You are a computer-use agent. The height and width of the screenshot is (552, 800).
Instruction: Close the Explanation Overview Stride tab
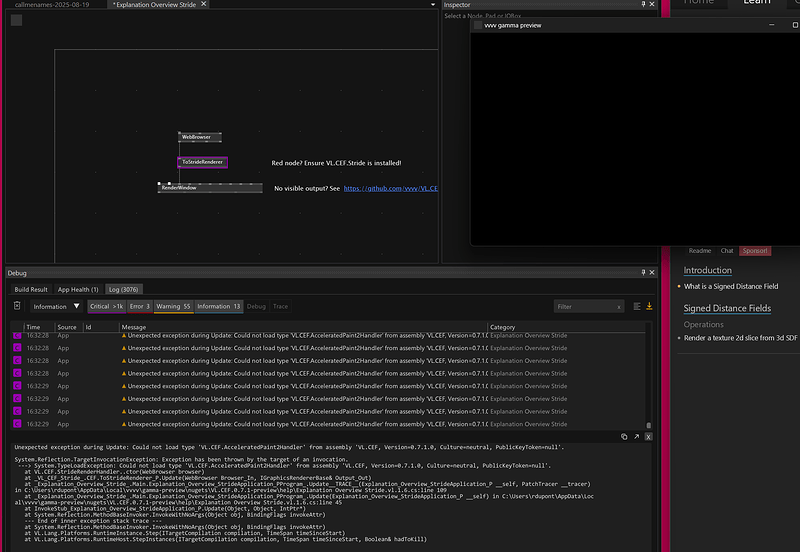click(204, 4)
